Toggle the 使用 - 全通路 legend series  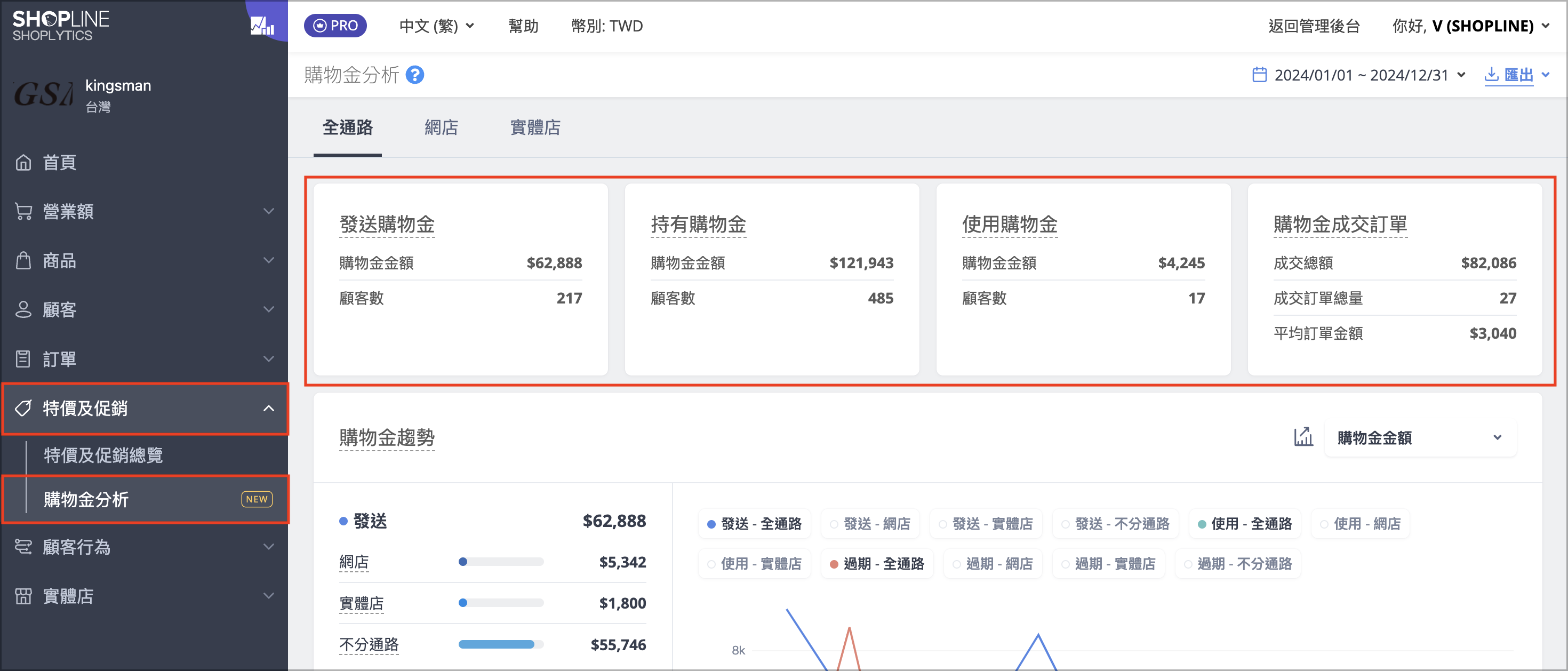1244,524
